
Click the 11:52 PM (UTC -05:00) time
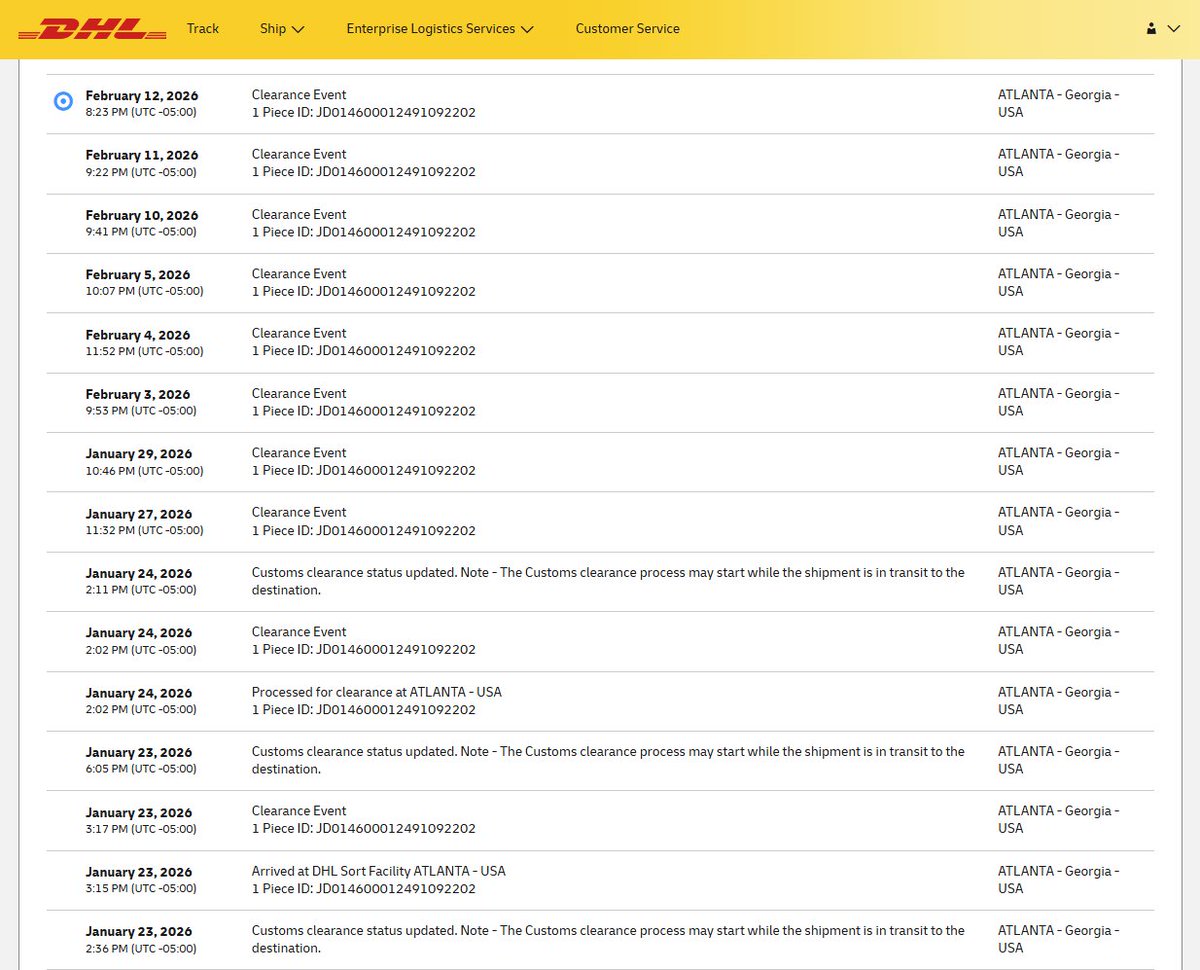144,351
